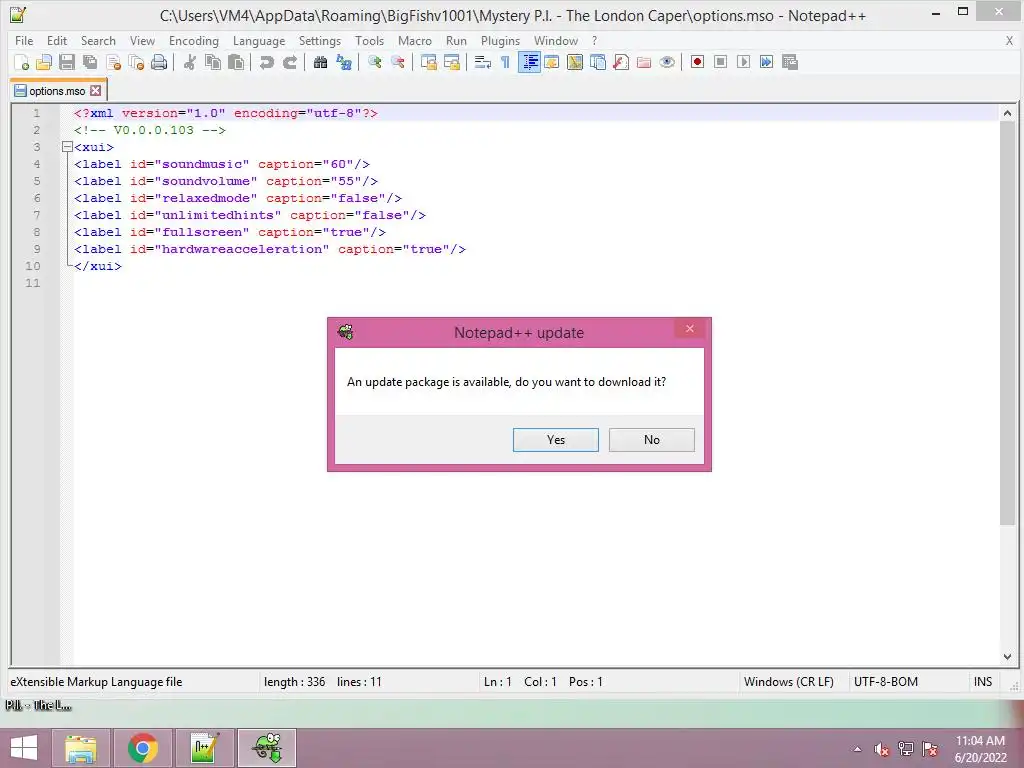This screenshot has width=1024, height=768.
Task: Create a new document with the New toolbar icon
Action: pos(22,63)
